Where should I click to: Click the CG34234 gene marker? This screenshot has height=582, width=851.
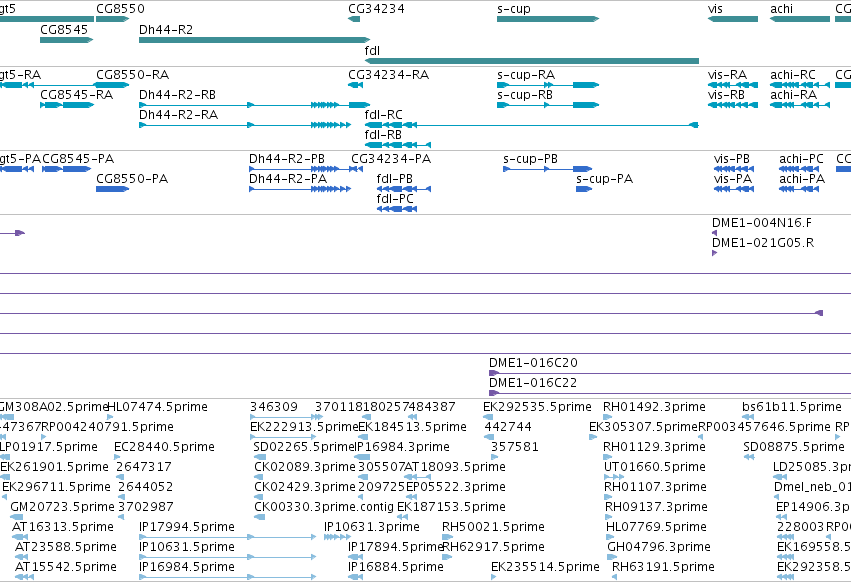[354, 19]
